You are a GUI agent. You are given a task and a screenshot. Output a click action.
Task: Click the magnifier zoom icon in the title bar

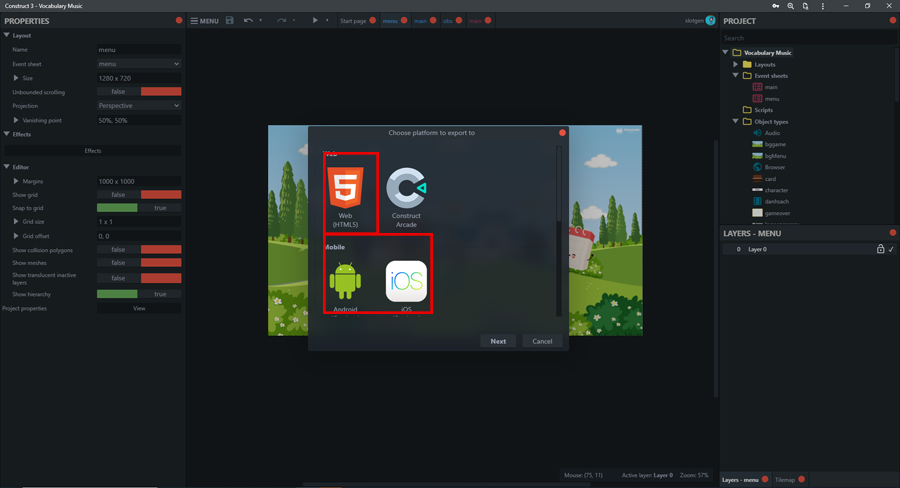tap(790, 6)
